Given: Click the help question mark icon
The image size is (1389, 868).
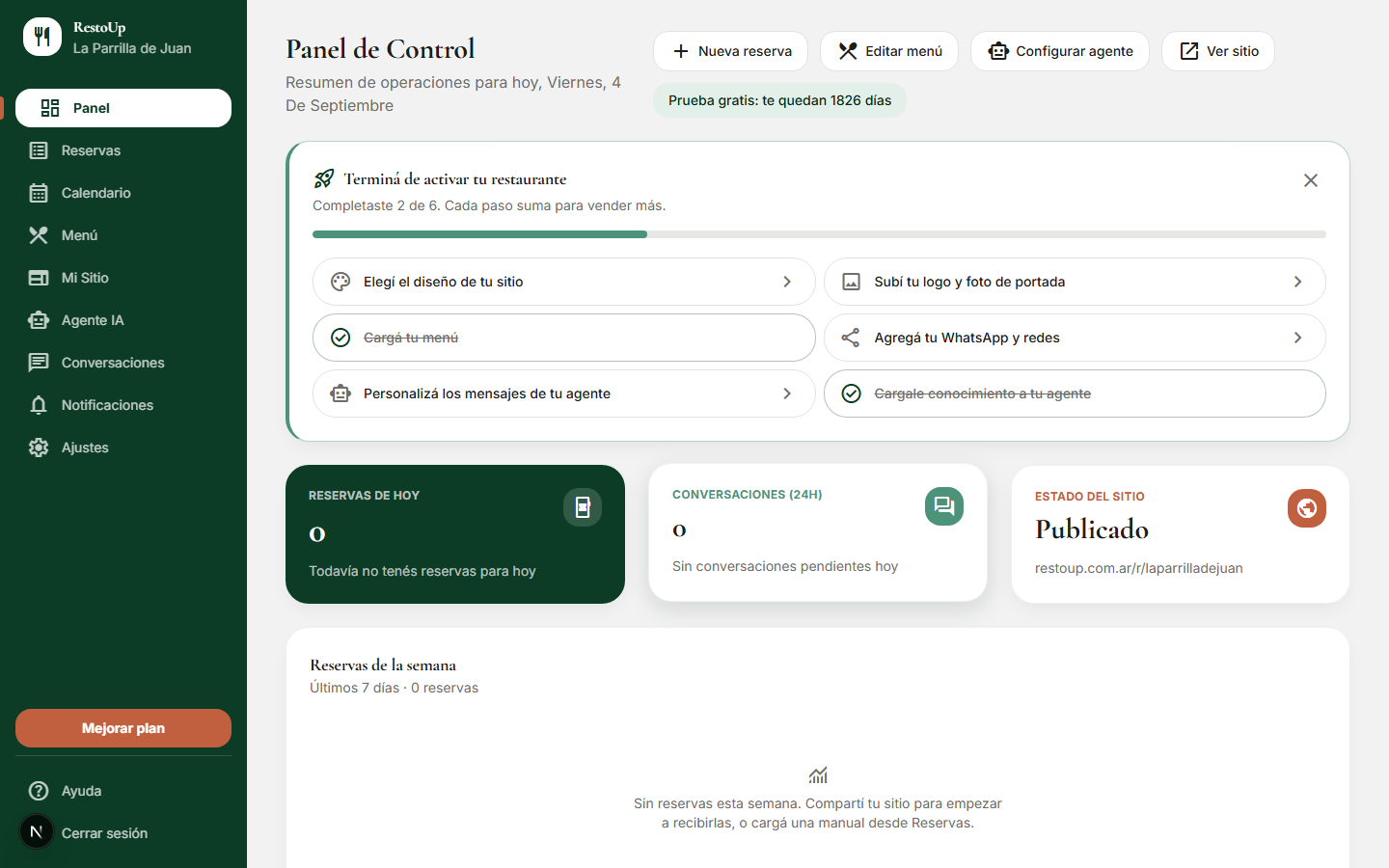Looking at the screenshot, I should (39, 791).
